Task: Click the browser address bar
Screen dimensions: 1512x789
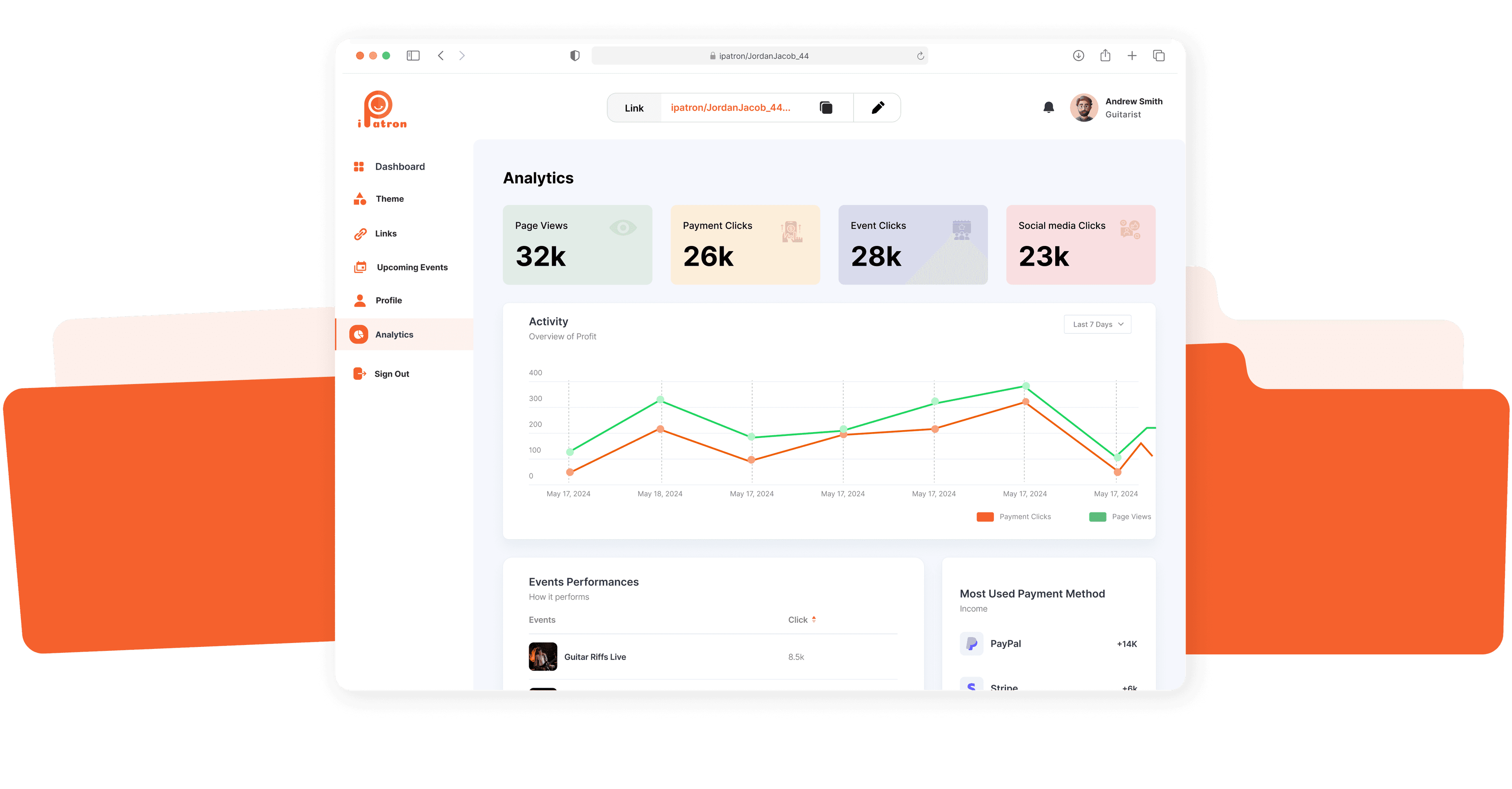Action: tap(760, 56)
